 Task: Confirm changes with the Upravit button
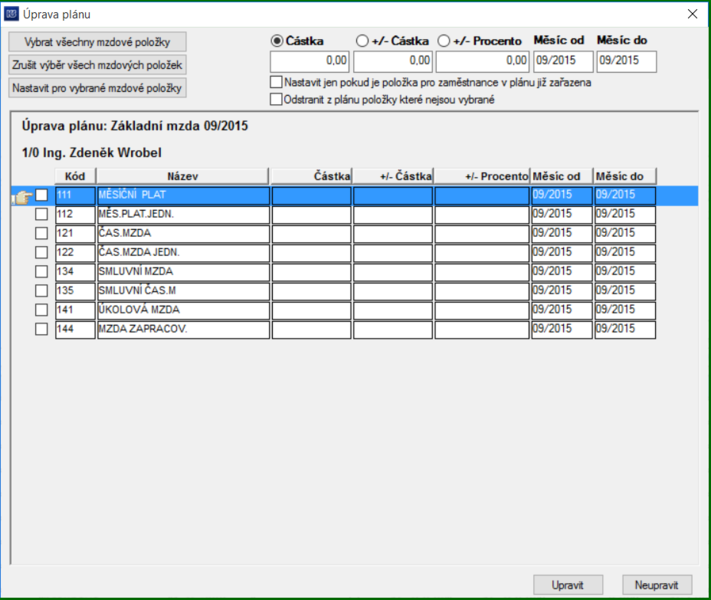pyautogui.click(x=568, y=585)
